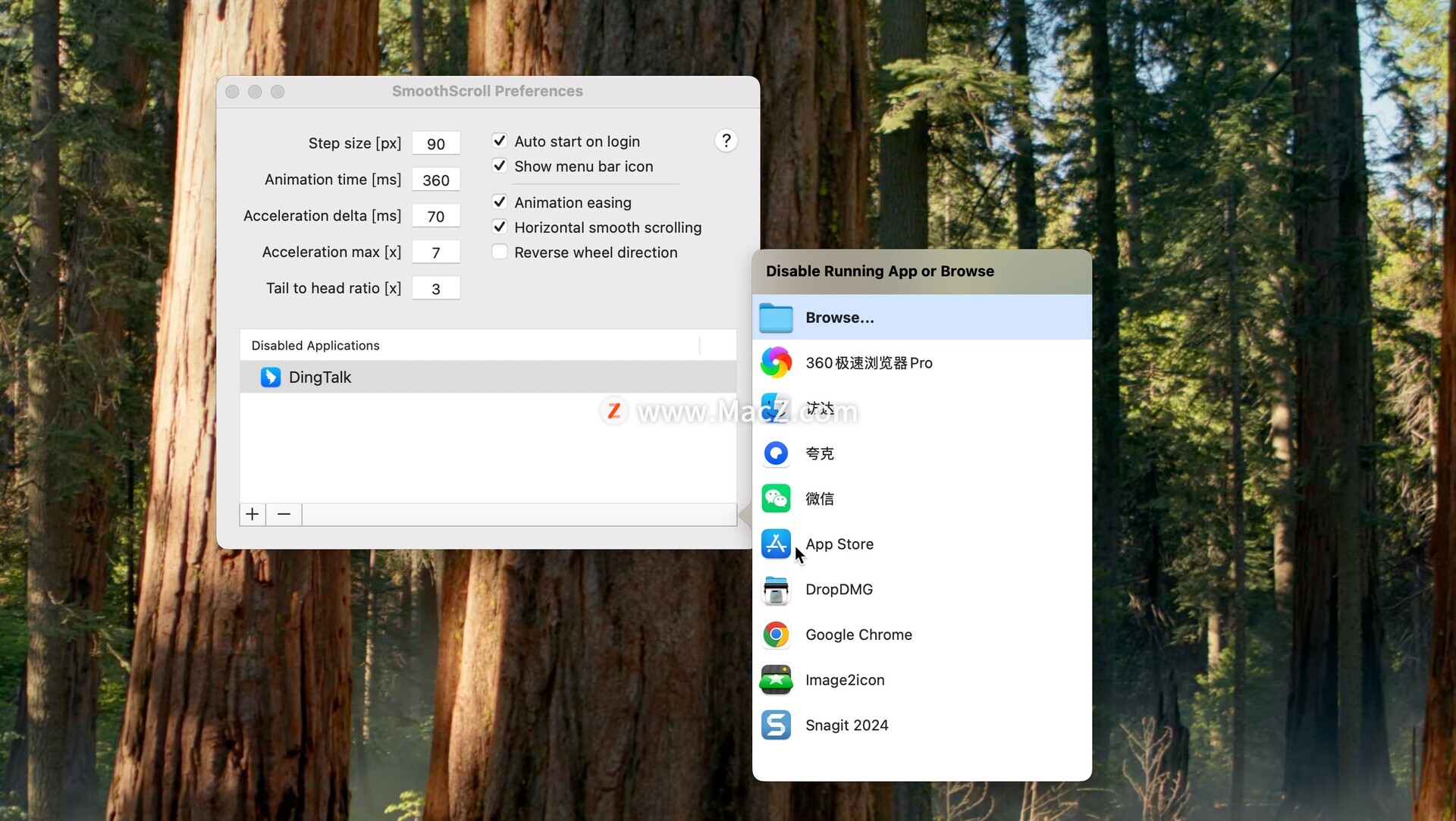Image resolution: width=1456 pixels, height=821 pixels.
Task: Select DingTalk row text in Disabled Applications
Action: (x=319, y=378)
